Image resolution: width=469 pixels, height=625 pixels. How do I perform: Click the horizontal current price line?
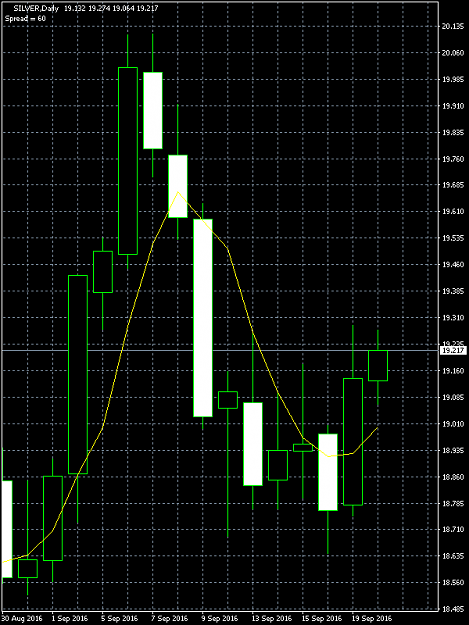pos(219,350)
